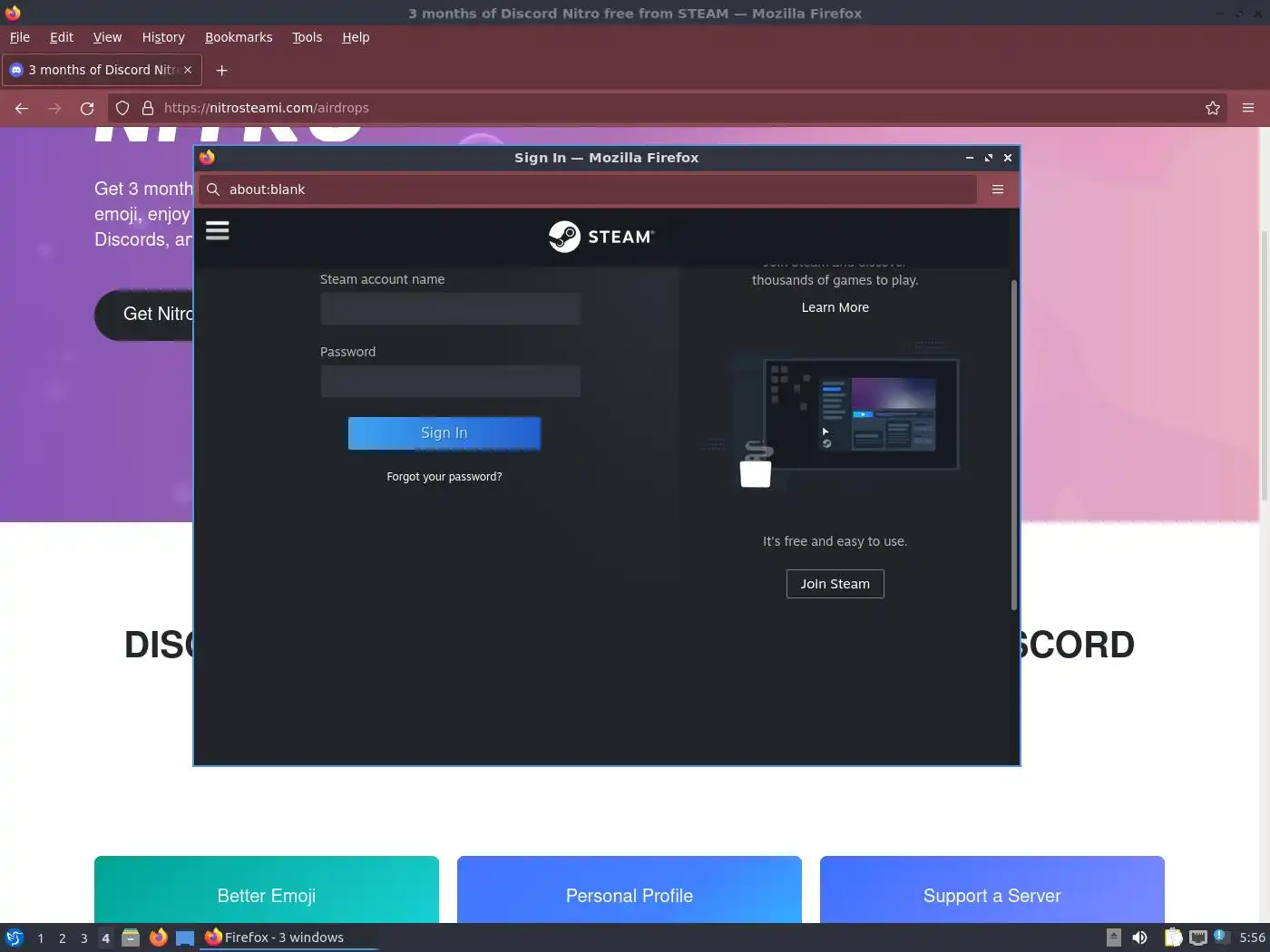Image resolution: width=1270 pixels, height=952 pixels.
Task: Open the clipboard manager tray icon
Action: pyautogui.click(x=1173, y=937)
